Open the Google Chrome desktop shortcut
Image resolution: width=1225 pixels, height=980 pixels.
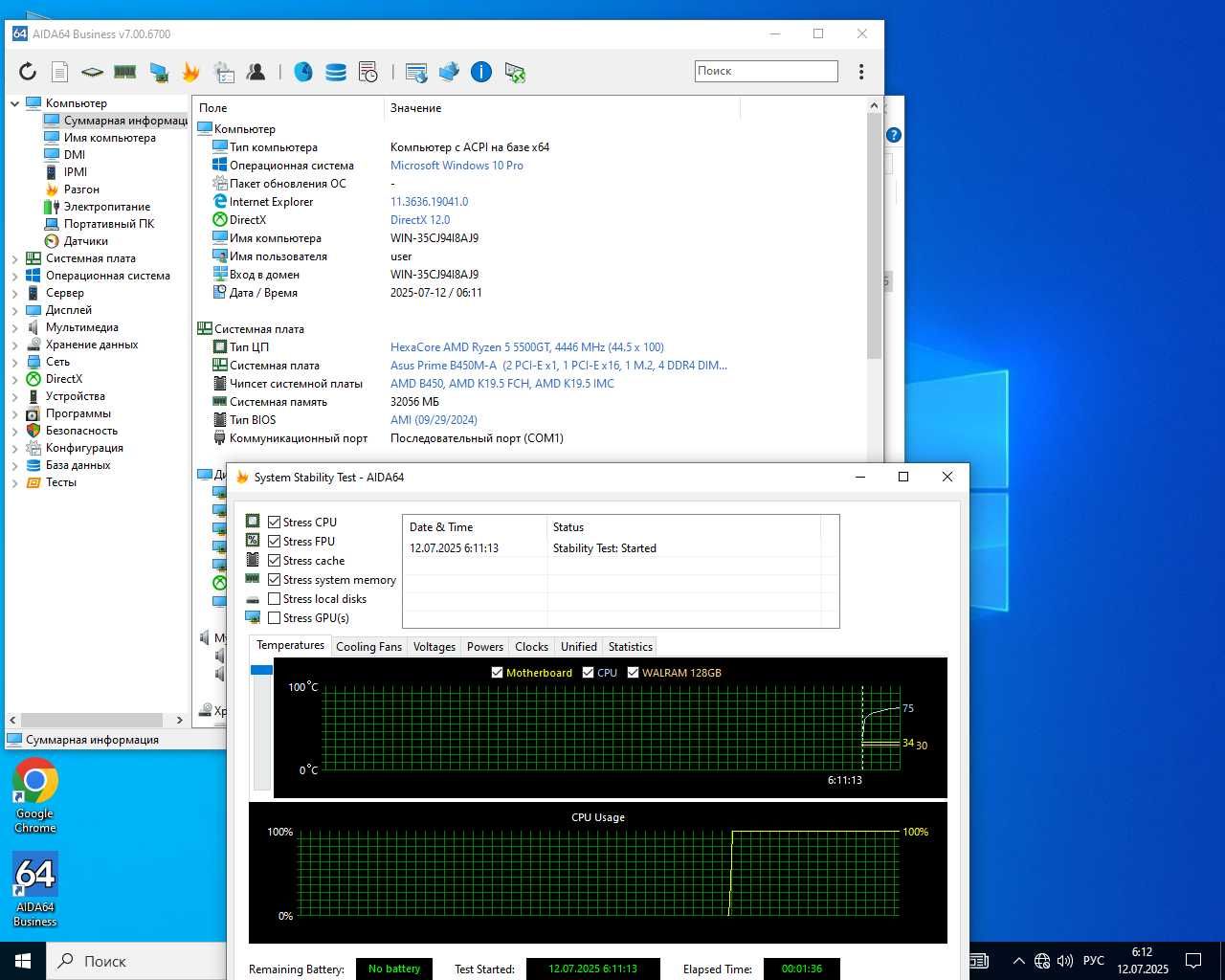coord(35,796)
